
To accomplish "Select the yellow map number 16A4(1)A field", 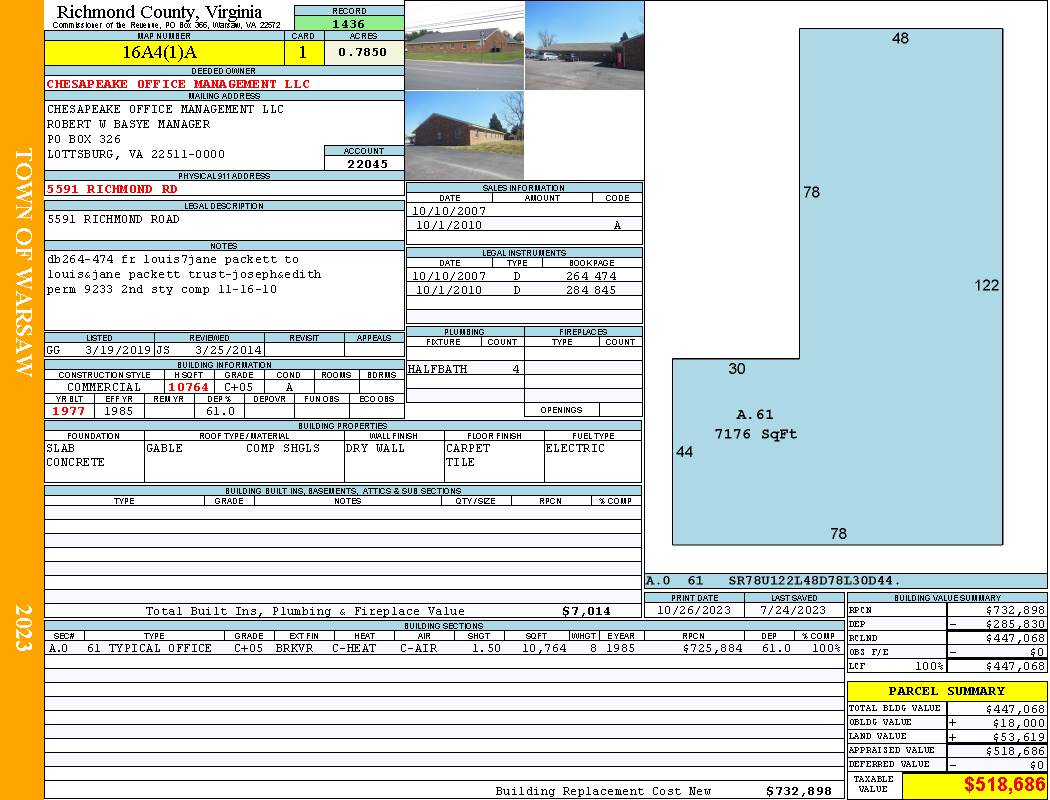I will click(165, 52).
